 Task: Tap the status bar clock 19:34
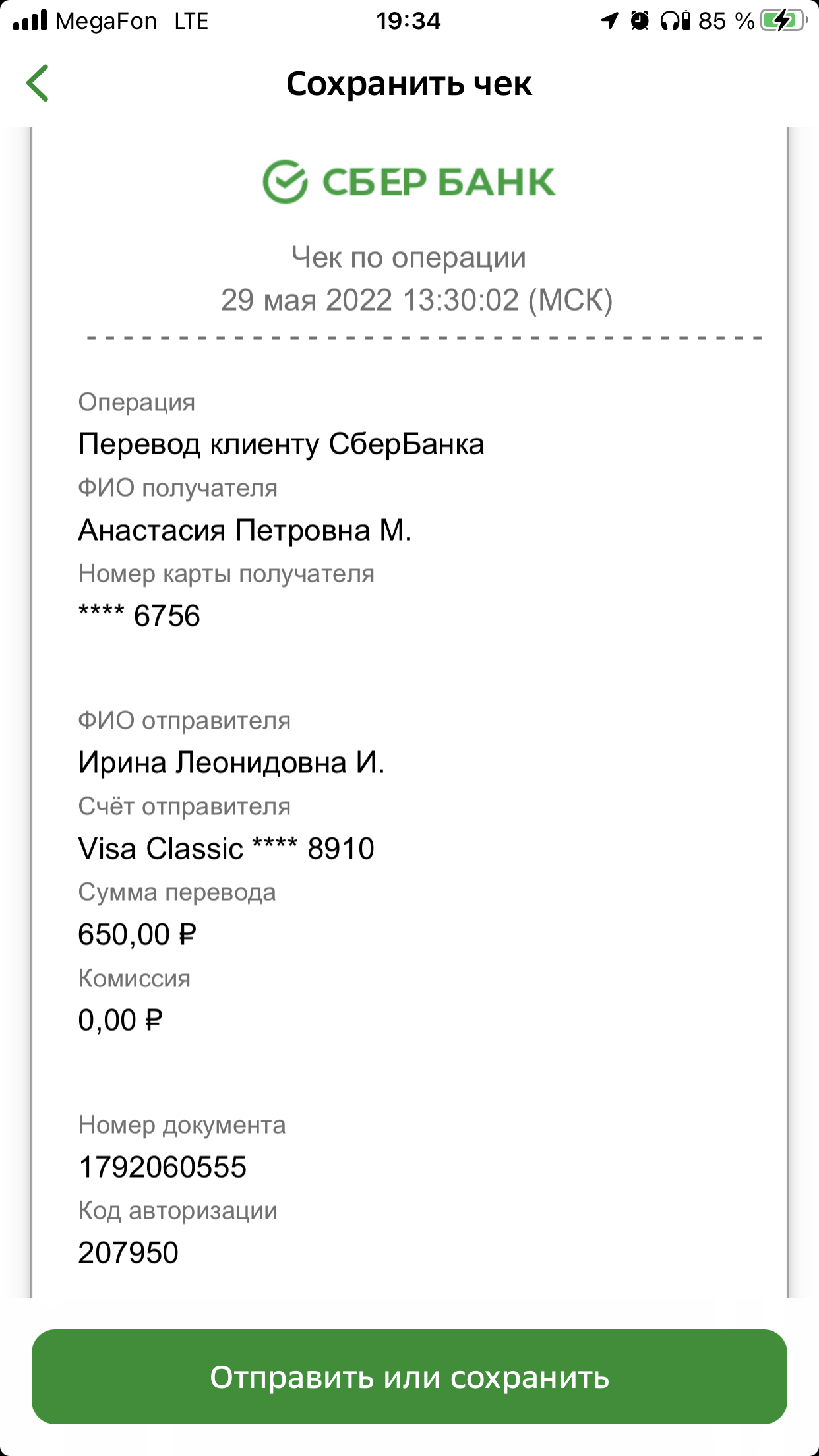point(408,21)
